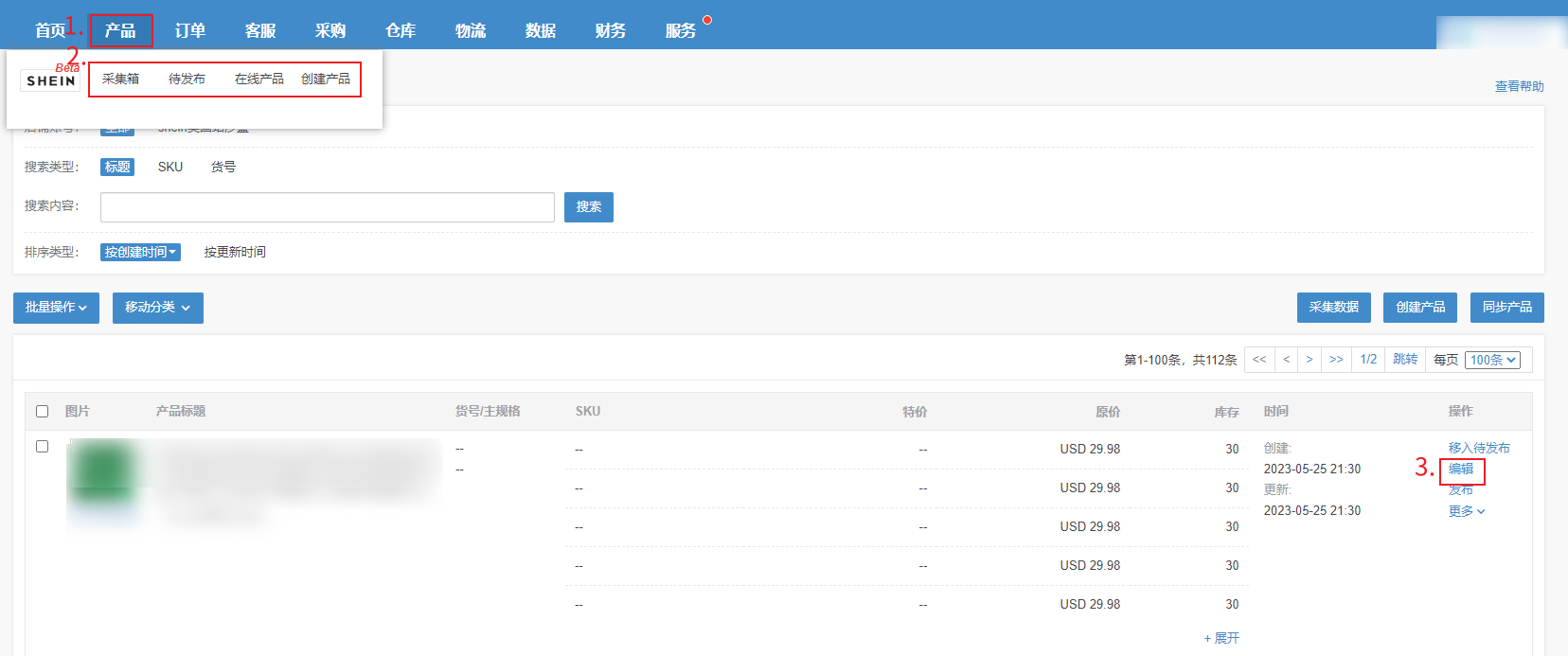Click the SHEIN platform logo
Screen dimensions: 1568x656
tap(51, 80)
